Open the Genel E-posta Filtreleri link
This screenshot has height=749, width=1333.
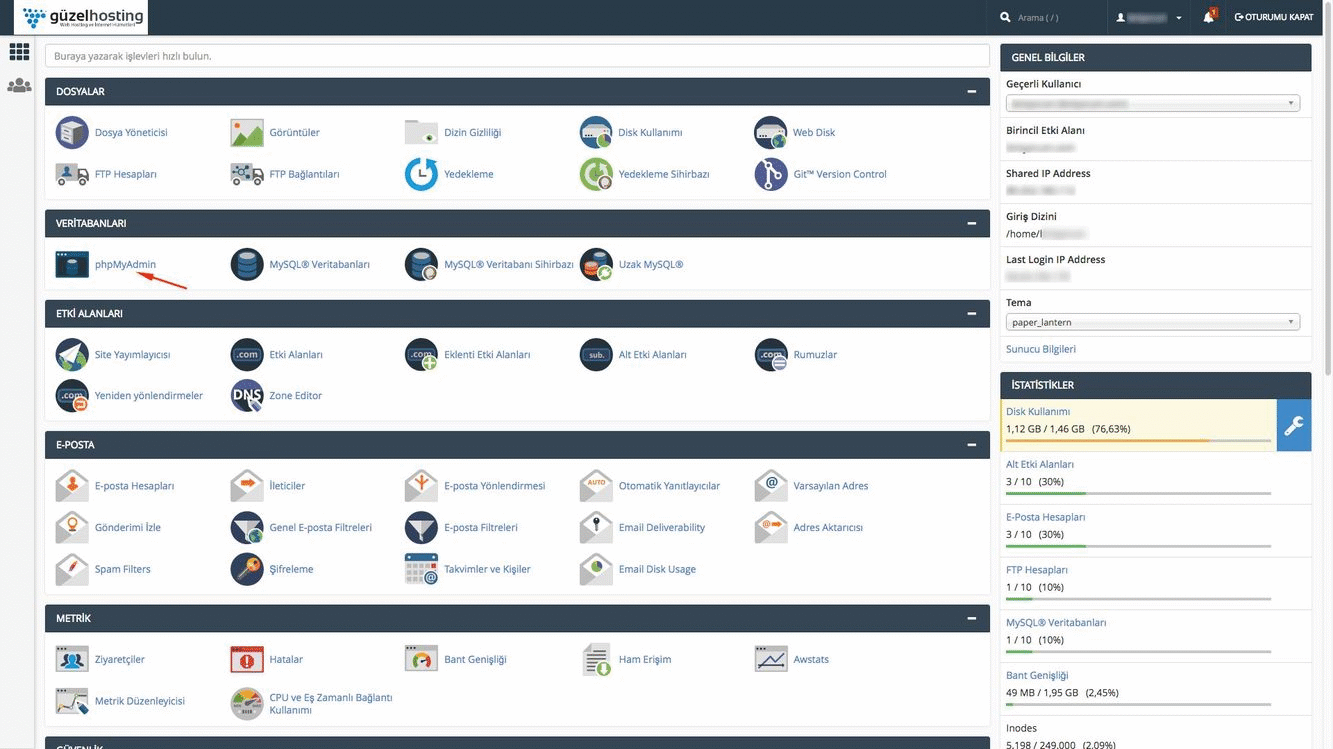(320, 527)
